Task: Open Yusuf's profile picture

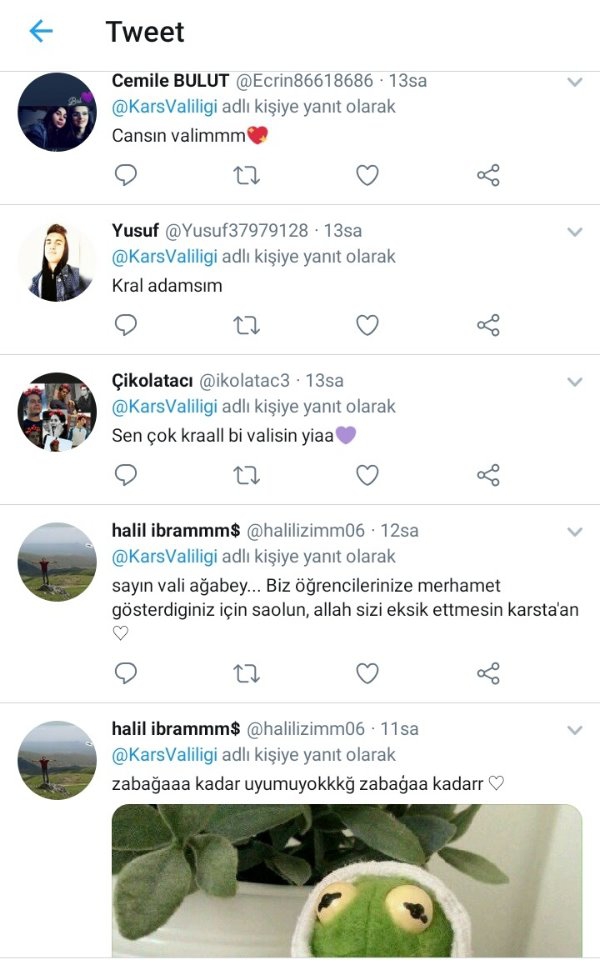Action: 57,262
